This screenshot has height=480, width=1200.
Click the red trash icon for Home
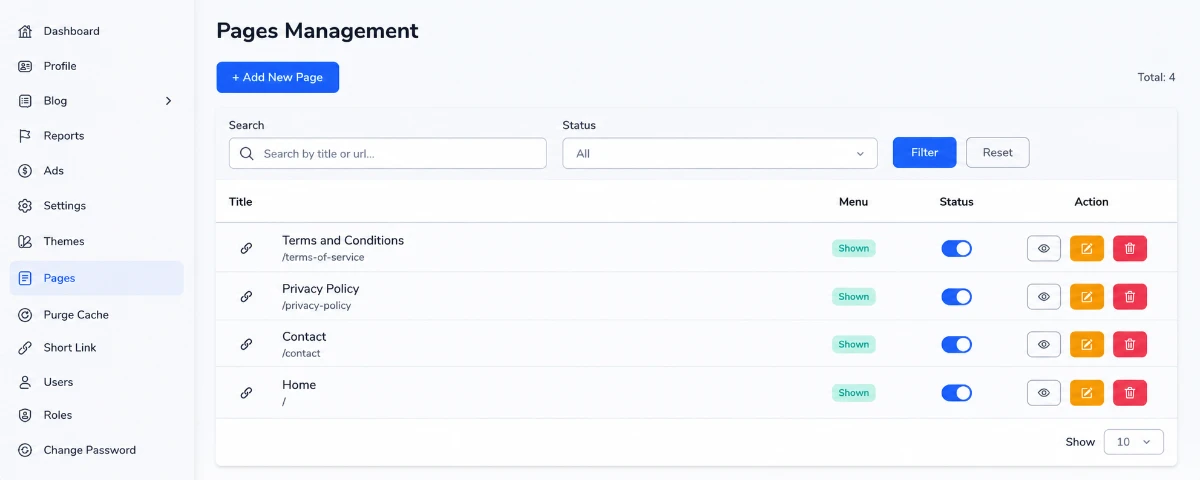[x=1130, y=393]
